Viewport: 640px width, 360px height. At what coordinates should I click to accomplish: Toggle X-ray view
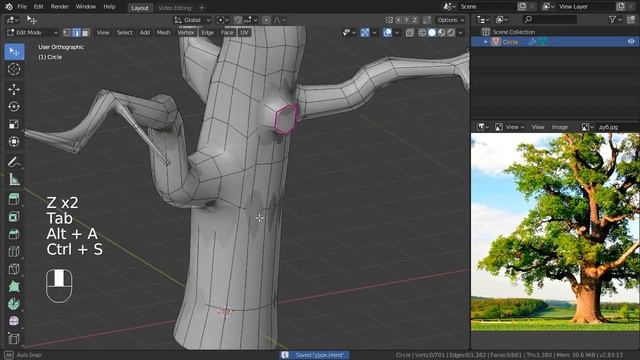point(409,33)
